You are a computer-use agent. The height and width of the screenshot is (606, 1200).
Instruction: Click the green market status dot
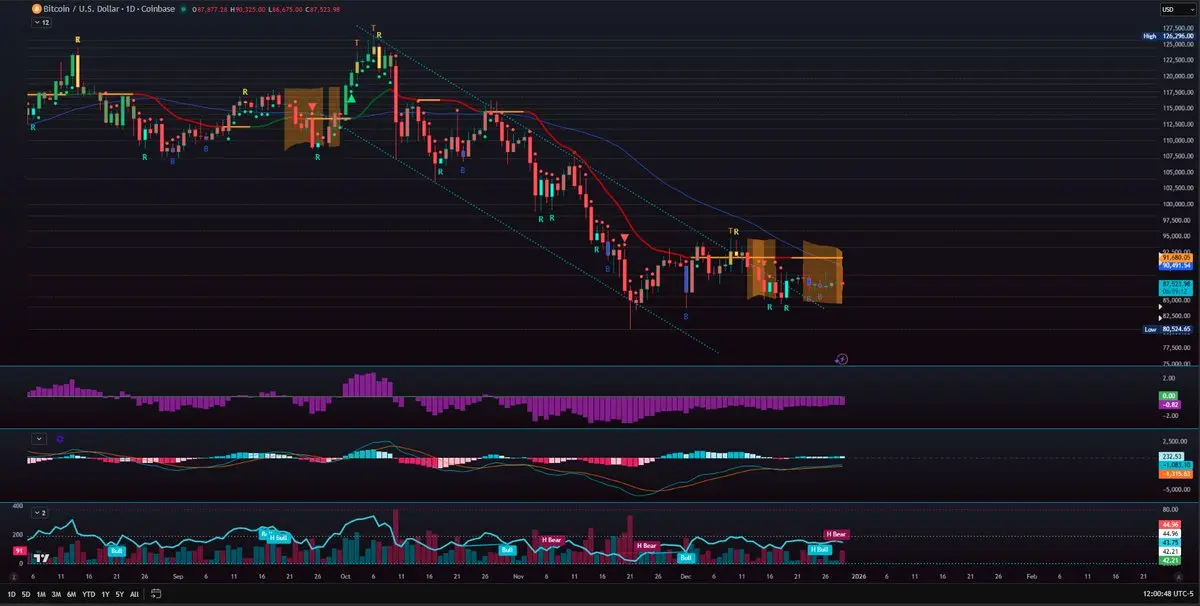tap(183, 9)
